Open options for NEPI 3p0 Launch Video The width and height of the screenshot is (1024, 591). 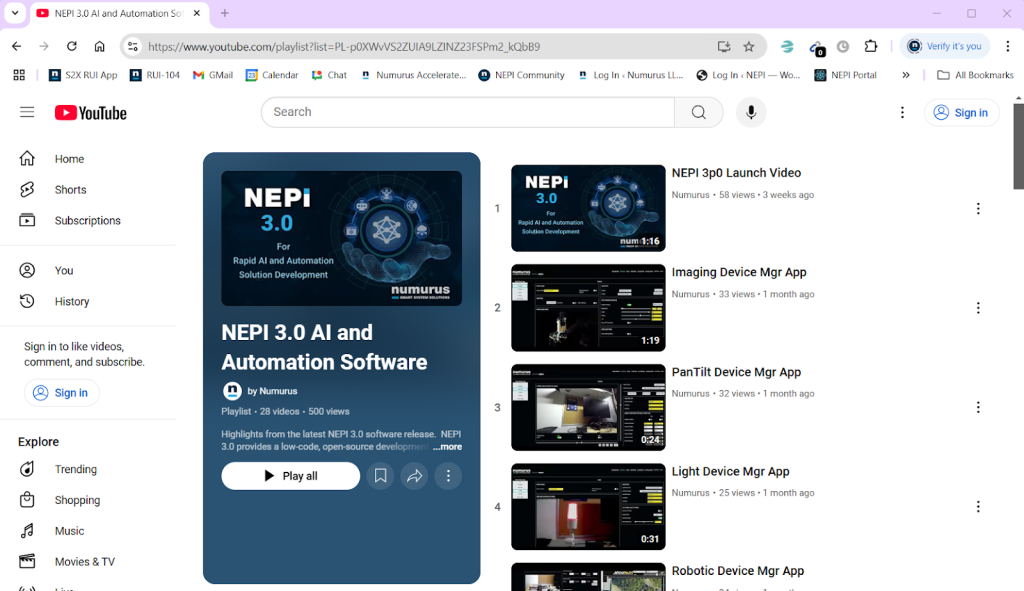click(x=978, y=208)
